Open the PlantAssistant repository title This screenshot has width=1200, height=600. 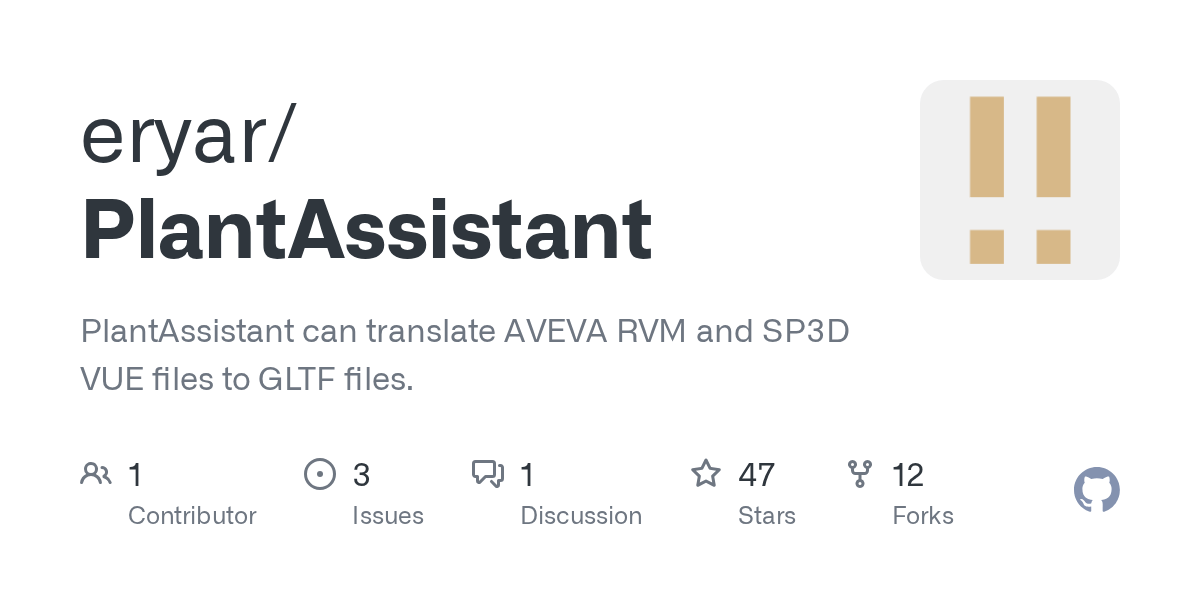[366, 230]
